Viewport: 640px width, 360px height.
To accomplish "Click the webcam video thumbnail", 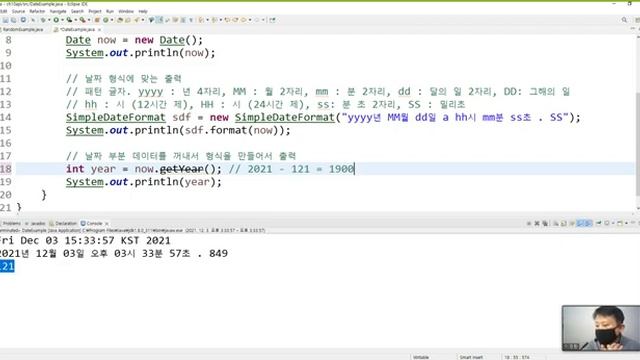I will pos(601,328).
